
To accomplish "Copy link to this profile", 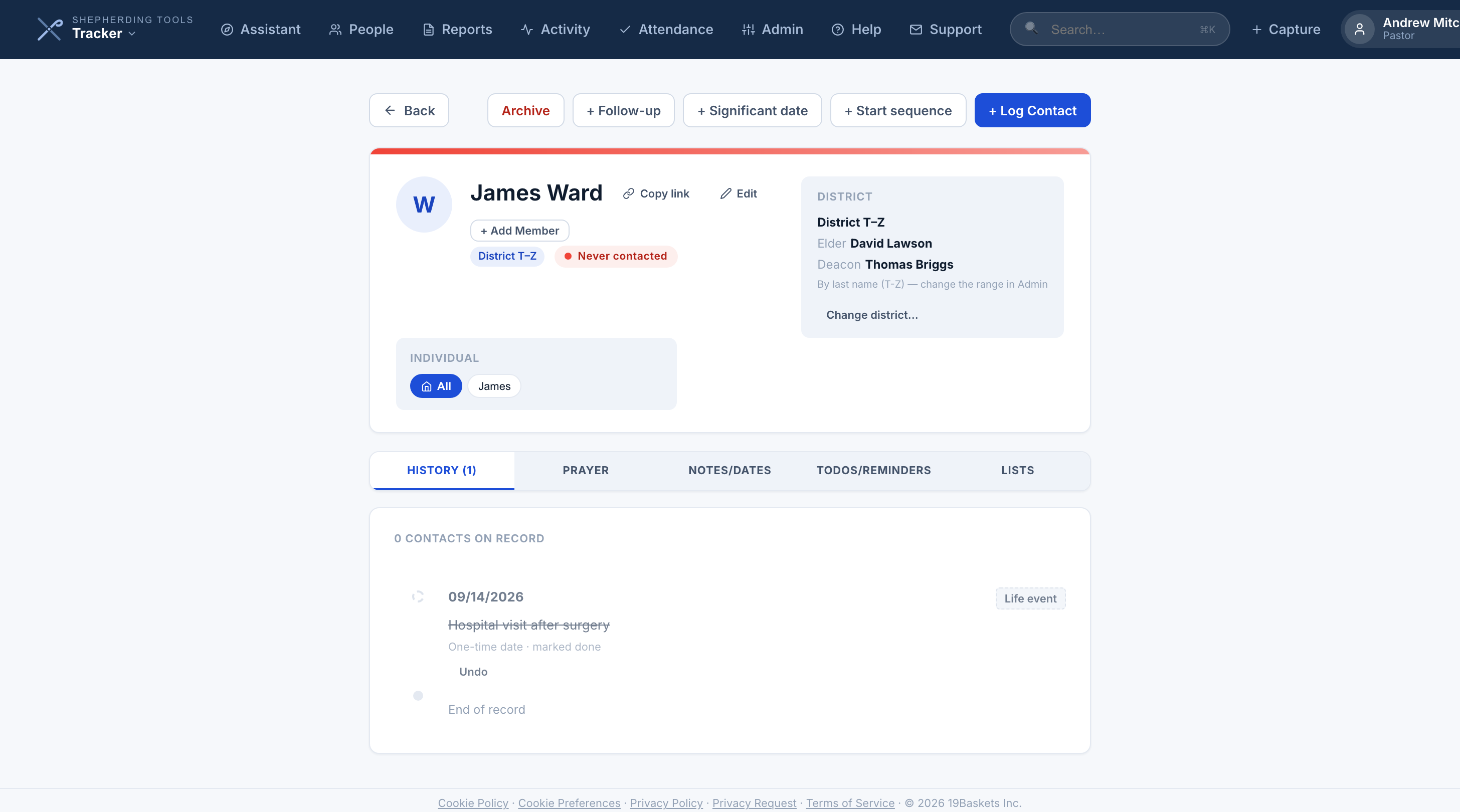I will (656, 194).
